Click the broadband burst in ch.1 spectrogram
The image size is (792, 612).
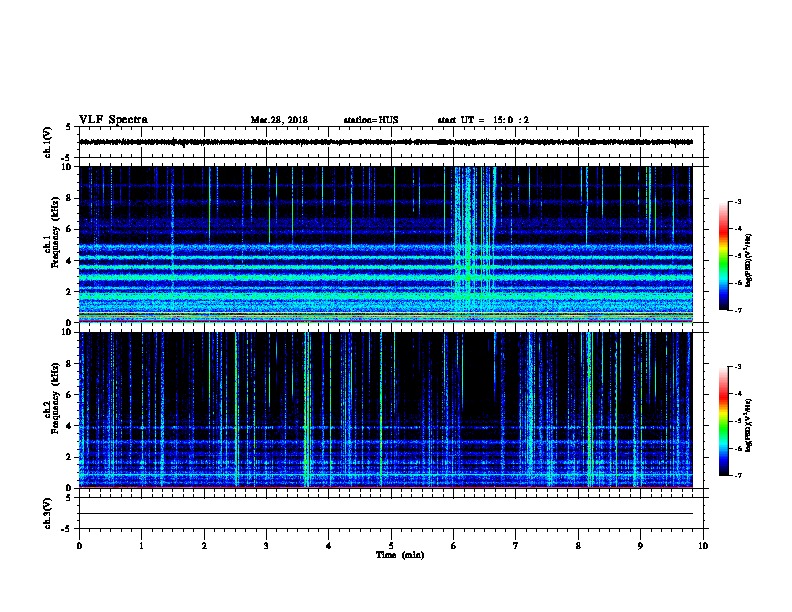point(474,244)
